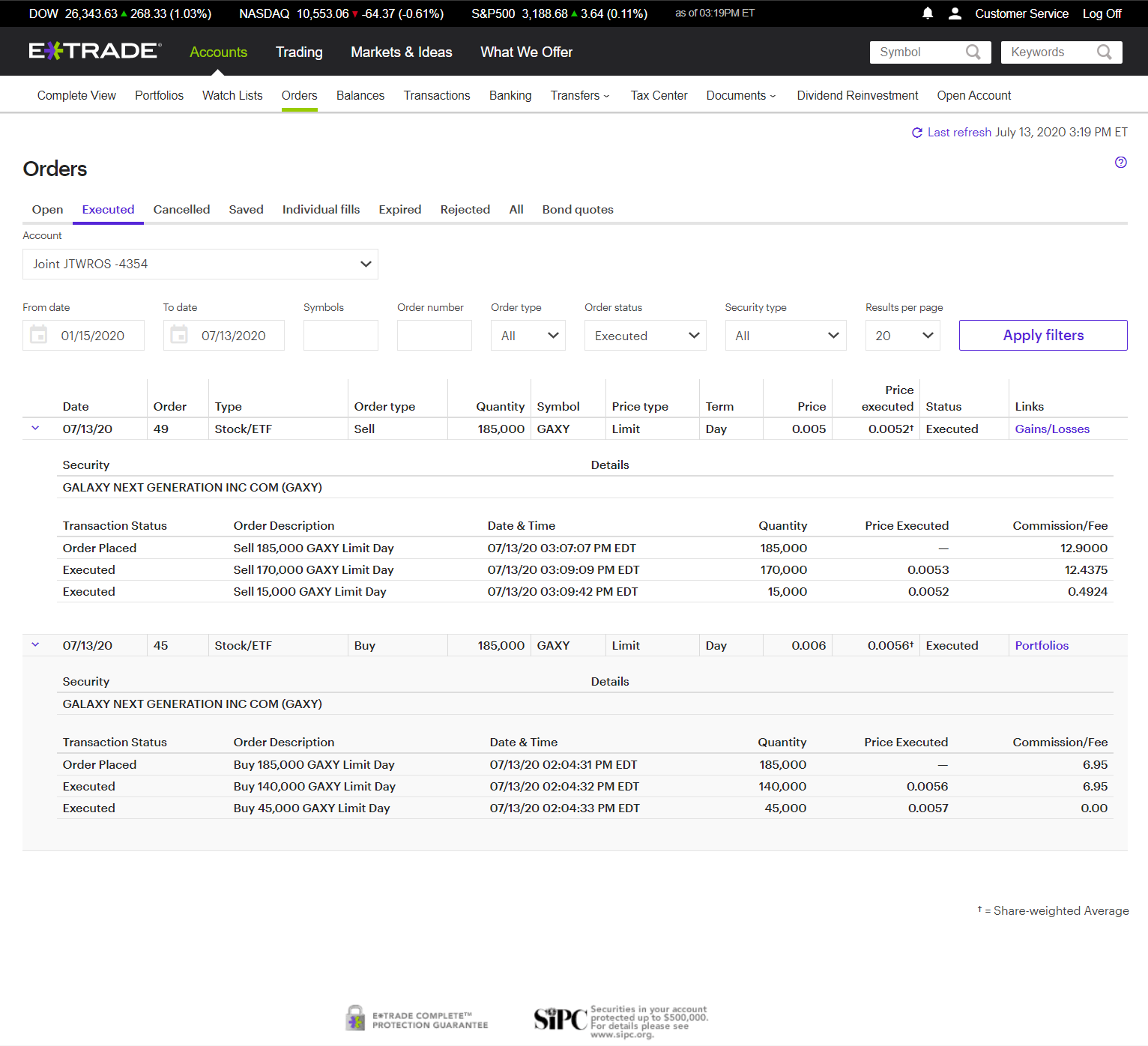Collapse order 49 details row
Screen dimensions: 1148x1046
pyautogui.click(x=35, y=429)
